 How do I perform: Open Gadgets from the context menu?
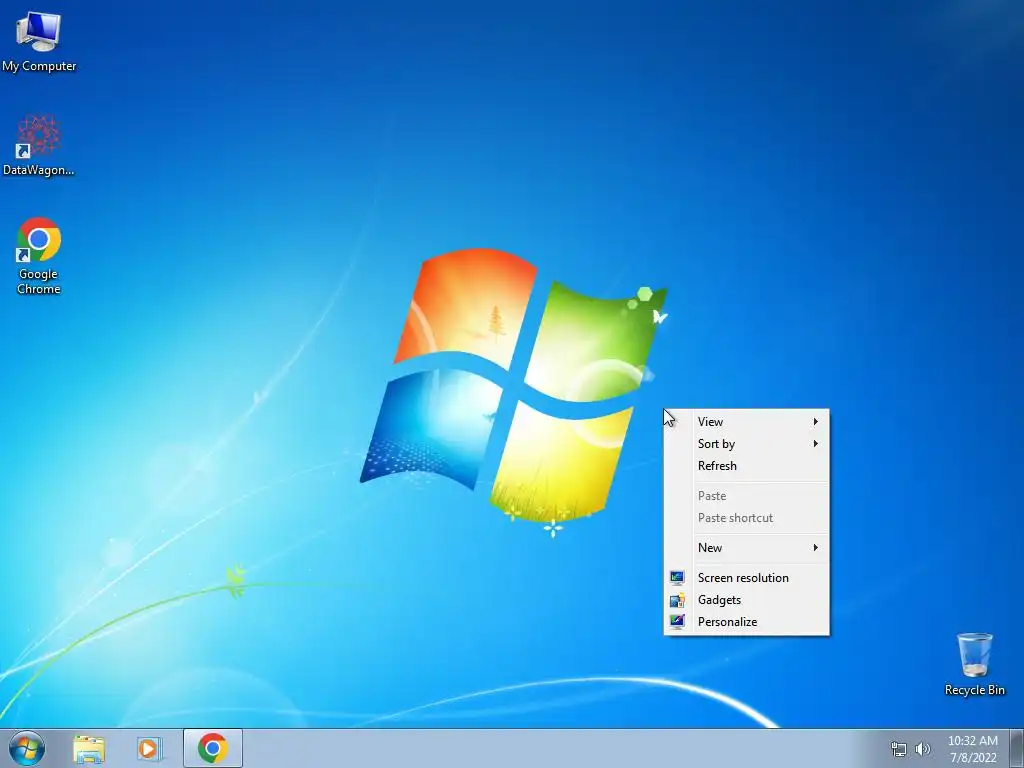coord(746,600)
